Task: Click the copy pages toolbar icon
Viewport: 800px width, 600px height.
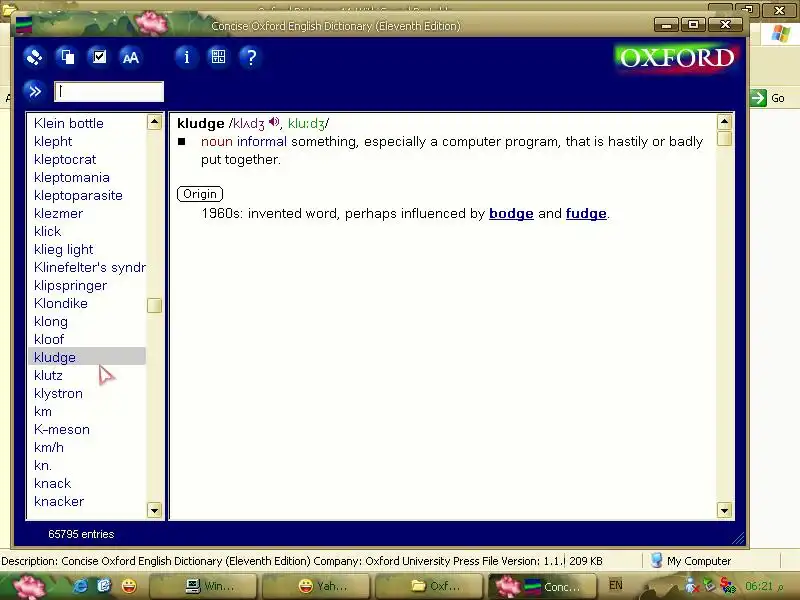Action: click(x=67, y=57)
